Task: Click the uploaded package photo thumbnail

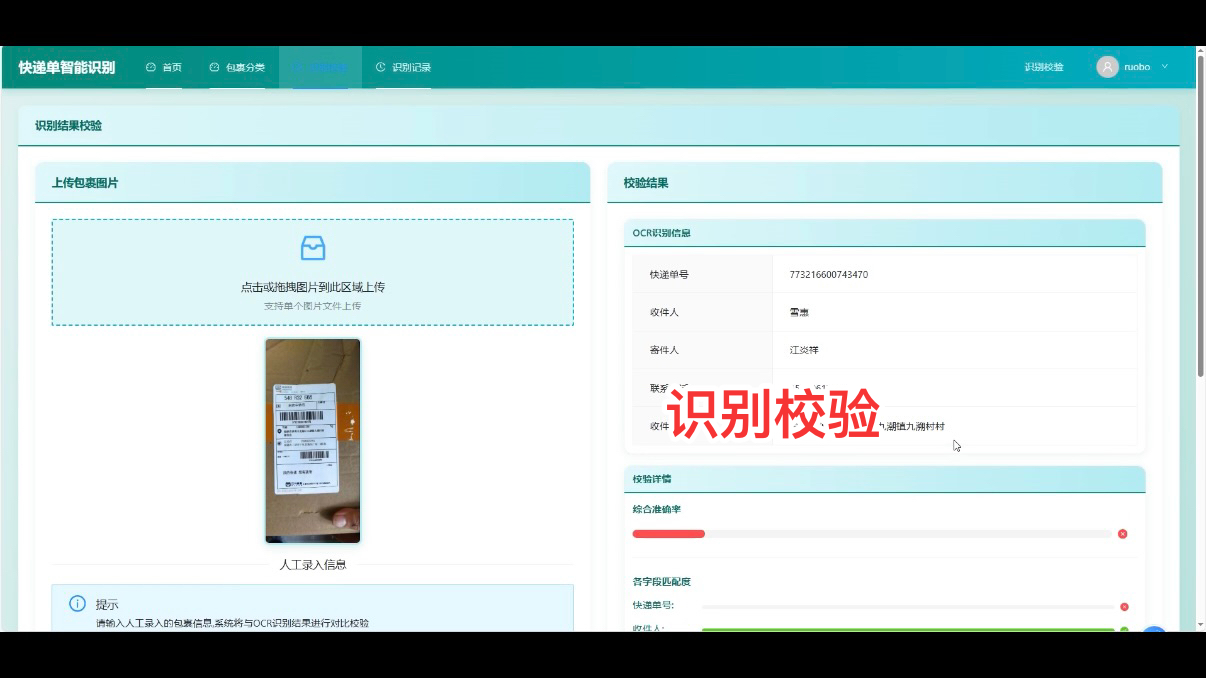Action: [x=313, y=441]
